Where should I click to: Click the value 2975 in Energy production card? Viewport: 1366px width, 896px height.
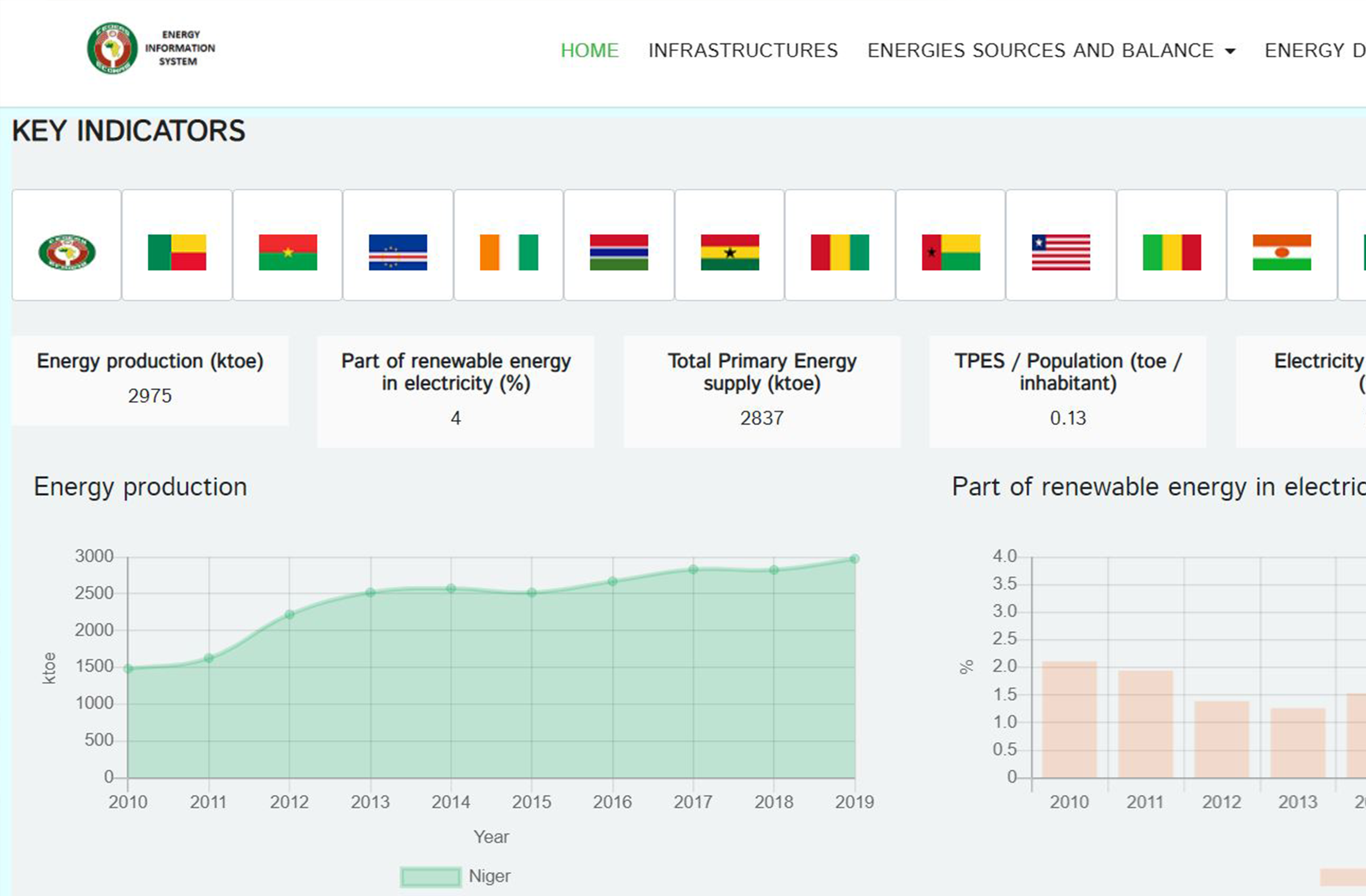point(150,396)
